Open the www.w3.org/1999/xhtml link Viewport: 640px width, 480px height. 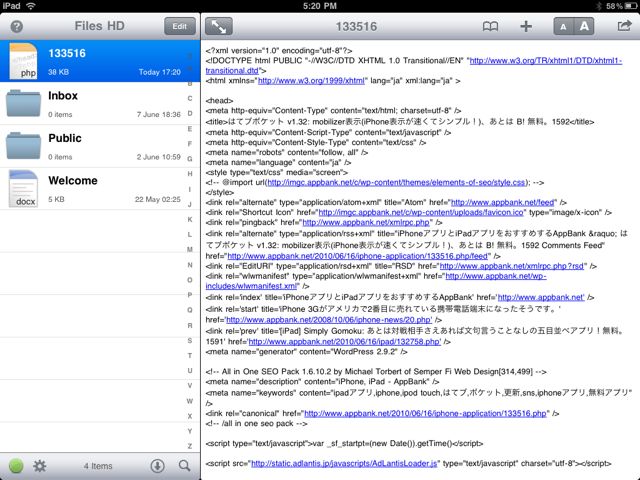[311, 81]
